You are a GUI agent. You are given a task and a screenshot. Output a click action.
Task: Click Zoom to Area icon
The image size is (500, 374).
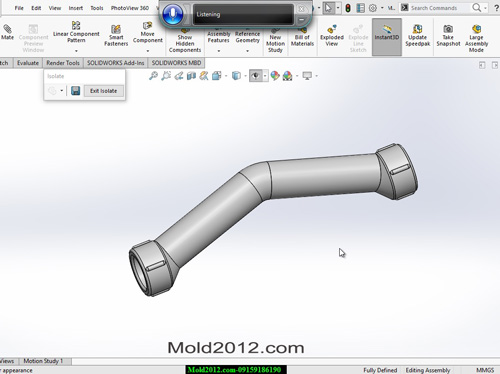pos(166,76)
